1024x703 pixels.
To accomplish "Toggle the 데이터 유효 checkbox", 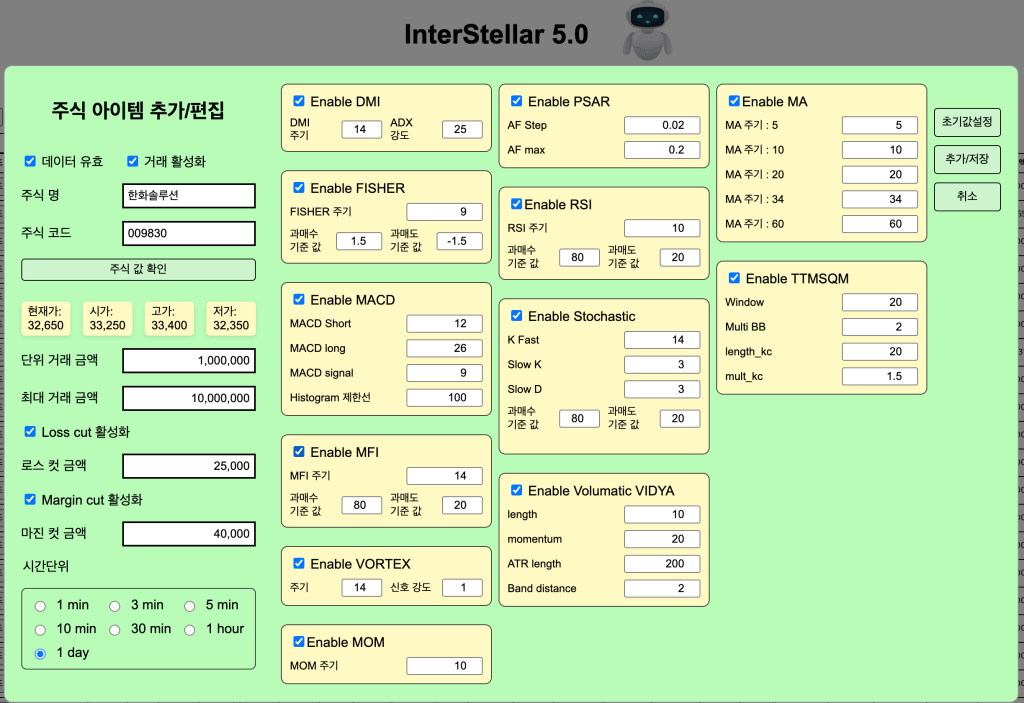I will tap(30, 161).
